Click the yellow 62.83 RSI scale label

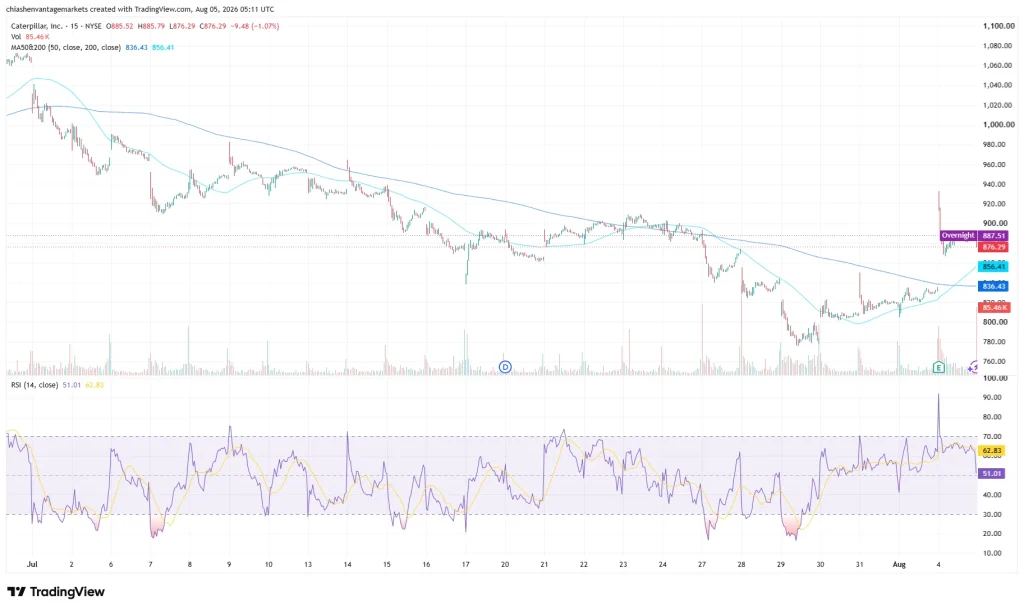[x=991, y=451]
